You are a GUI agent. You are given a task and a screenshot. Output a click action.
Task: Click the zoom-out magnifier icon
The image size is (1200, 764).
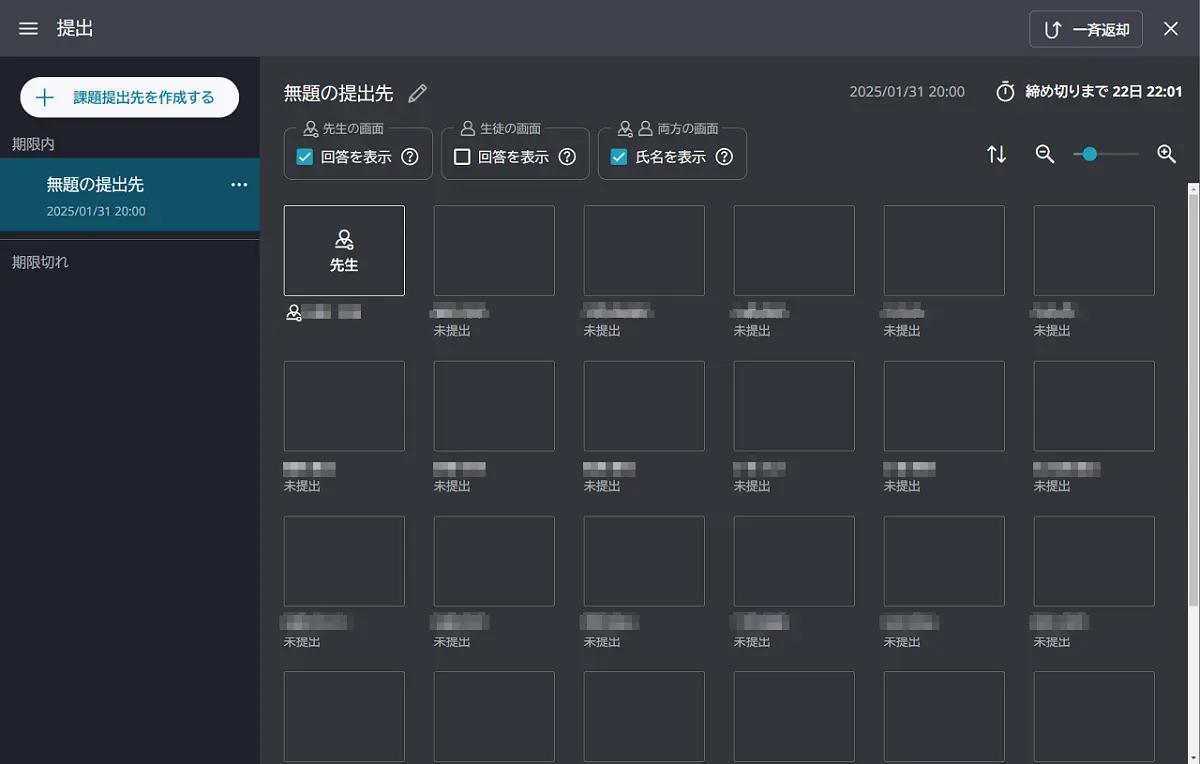1045,154
